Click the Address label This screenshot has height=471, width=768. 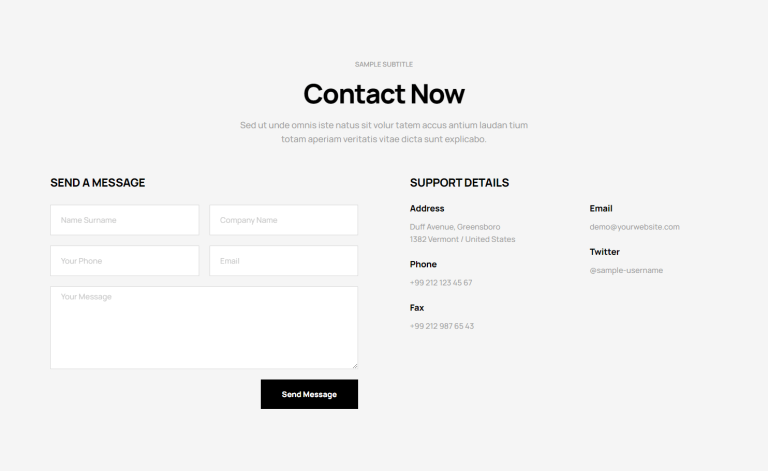pos(427,209)
